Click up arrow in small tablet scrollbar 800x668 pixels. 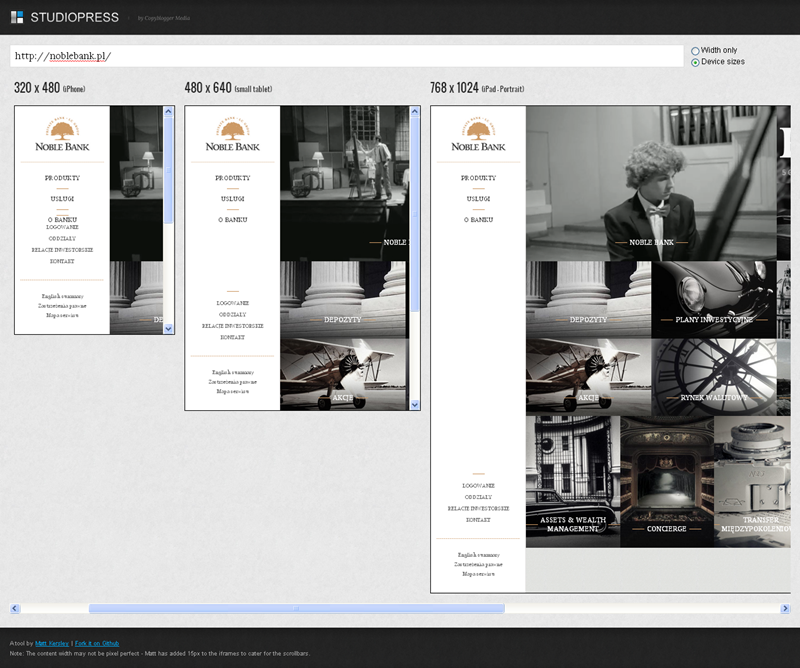pyautogui.click(x=415, y=113)
